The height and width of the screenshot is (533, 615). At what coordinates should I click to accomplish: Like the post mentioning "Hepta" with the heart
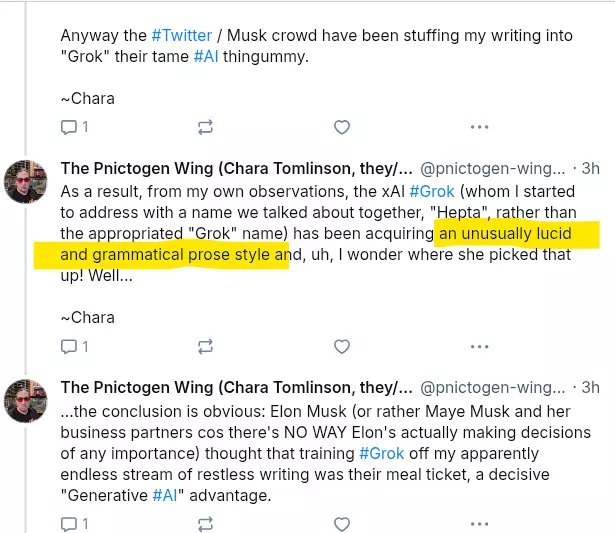coord(342,346)
